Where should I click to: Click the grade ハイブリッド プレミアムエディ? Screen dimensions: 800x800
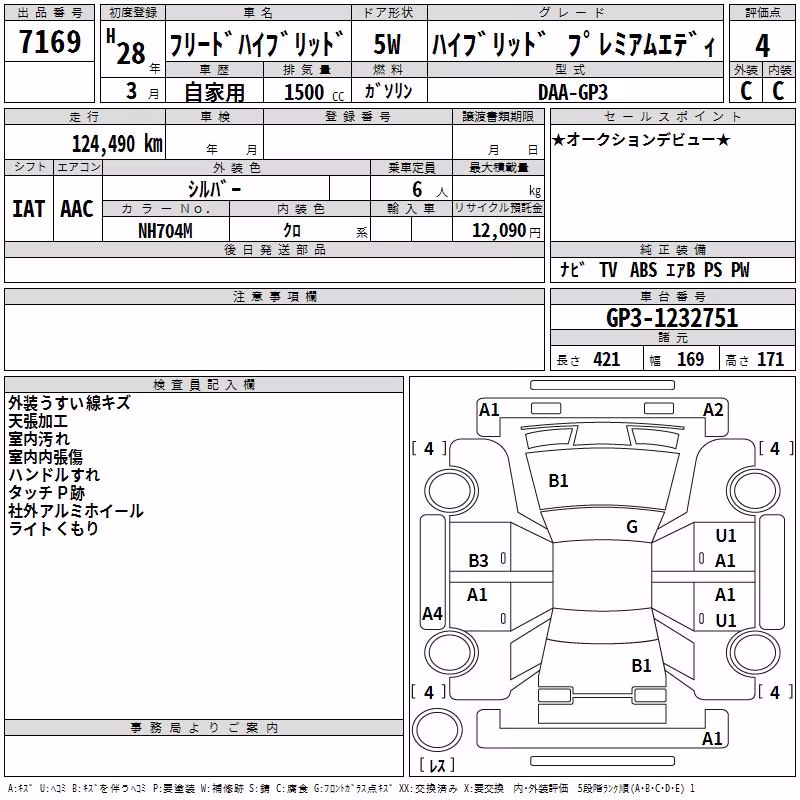[573, 43]
